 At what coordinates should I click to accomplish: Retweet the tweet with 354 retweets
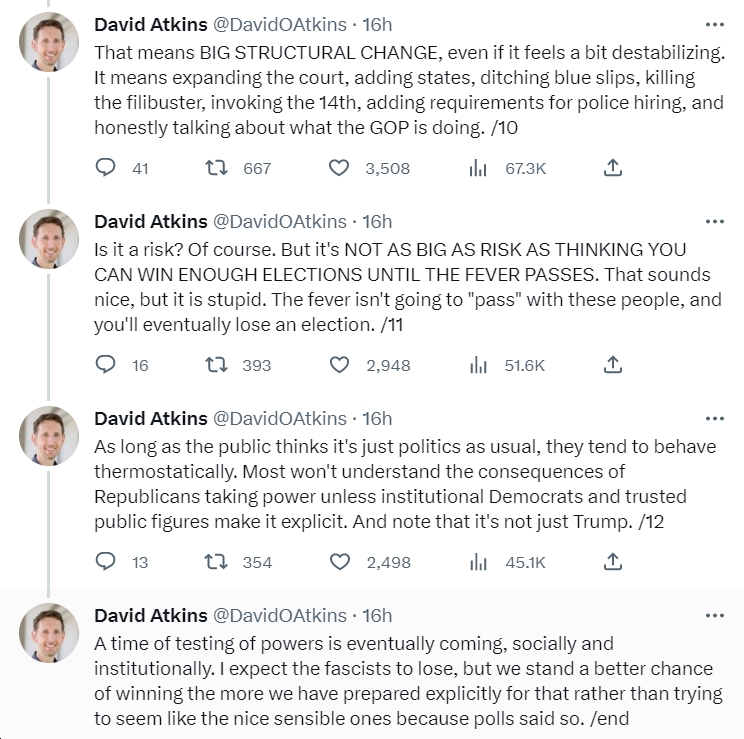(x=216, y=561)
